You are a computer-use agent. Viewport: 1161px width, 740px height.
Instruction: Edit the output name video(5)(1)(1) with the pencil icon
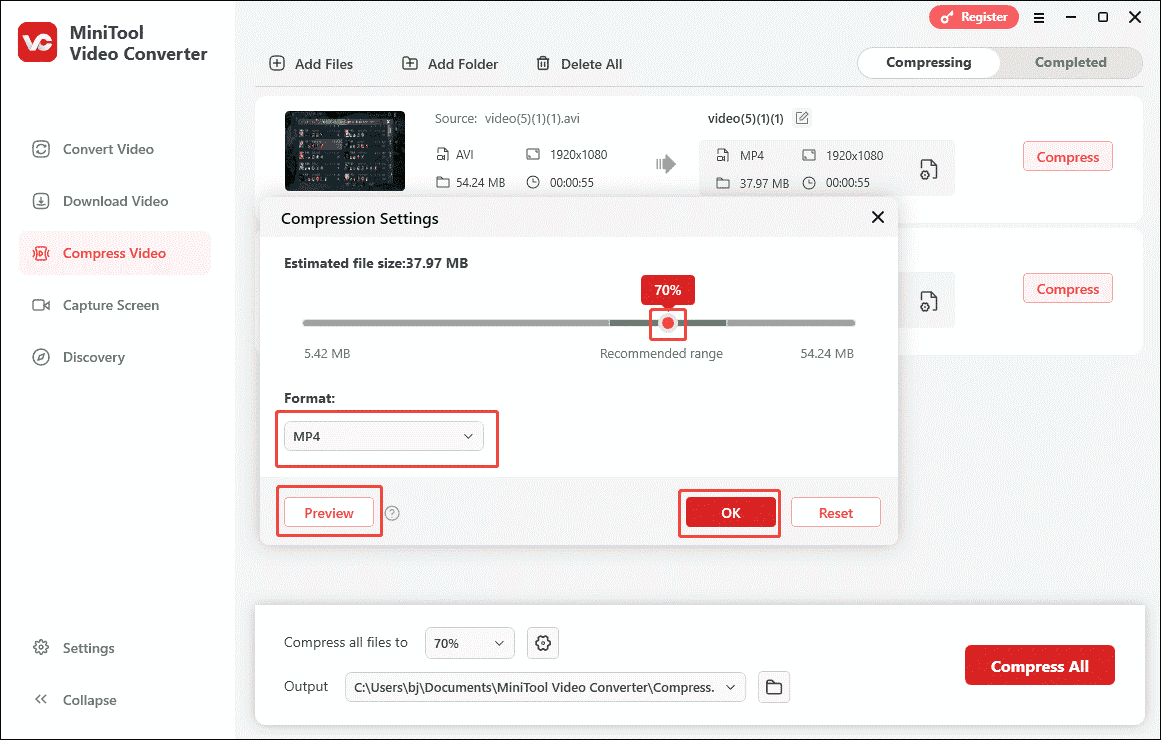point(802,118)
